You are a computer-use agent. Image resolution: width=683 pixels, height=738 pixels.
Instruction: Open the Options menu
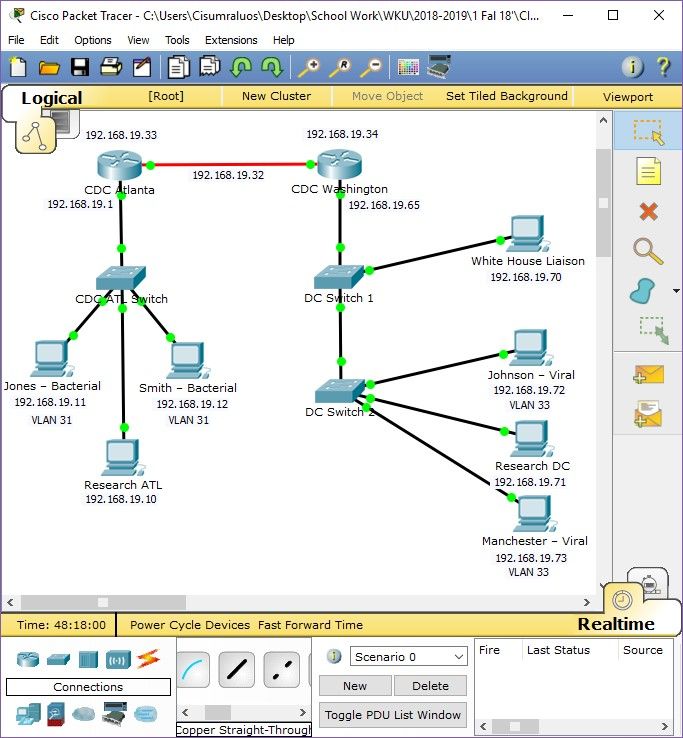(93, 40)
